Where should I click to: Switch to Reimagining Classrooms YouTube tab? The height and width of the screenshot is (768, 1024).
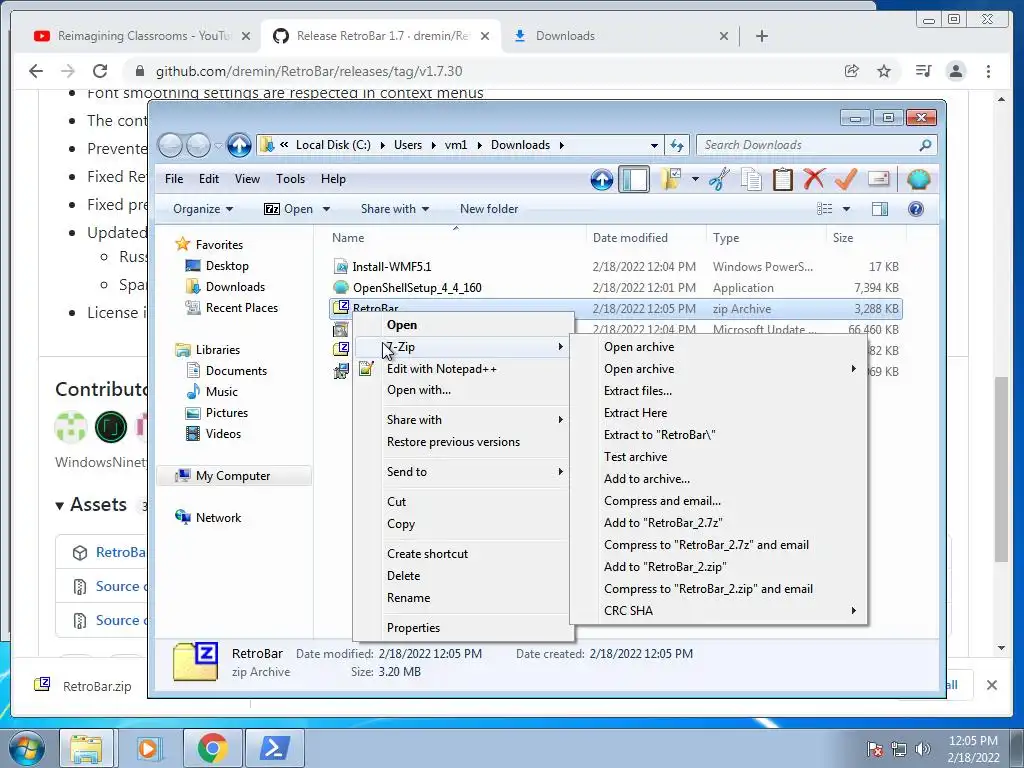pos(142,36)
